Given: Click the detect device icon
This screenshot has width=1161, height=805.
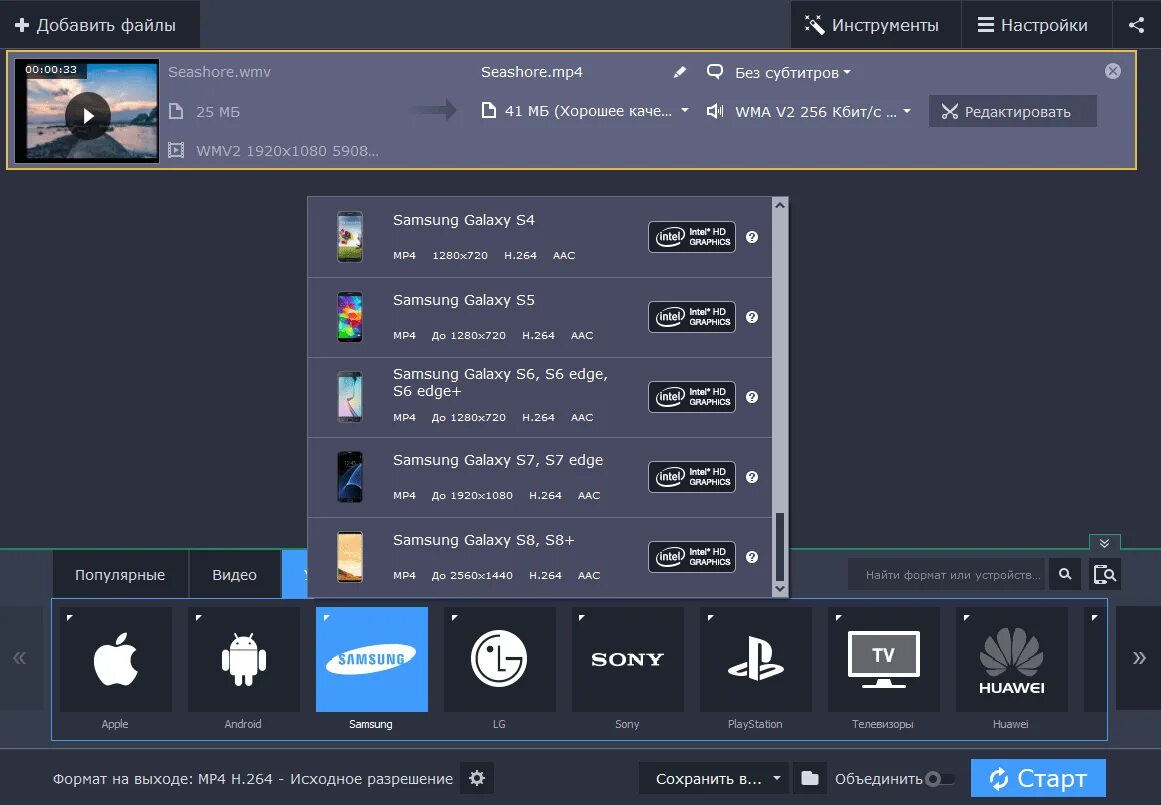Looking at the screenshot, I should pyautogui.click(x=1105, y=575).
